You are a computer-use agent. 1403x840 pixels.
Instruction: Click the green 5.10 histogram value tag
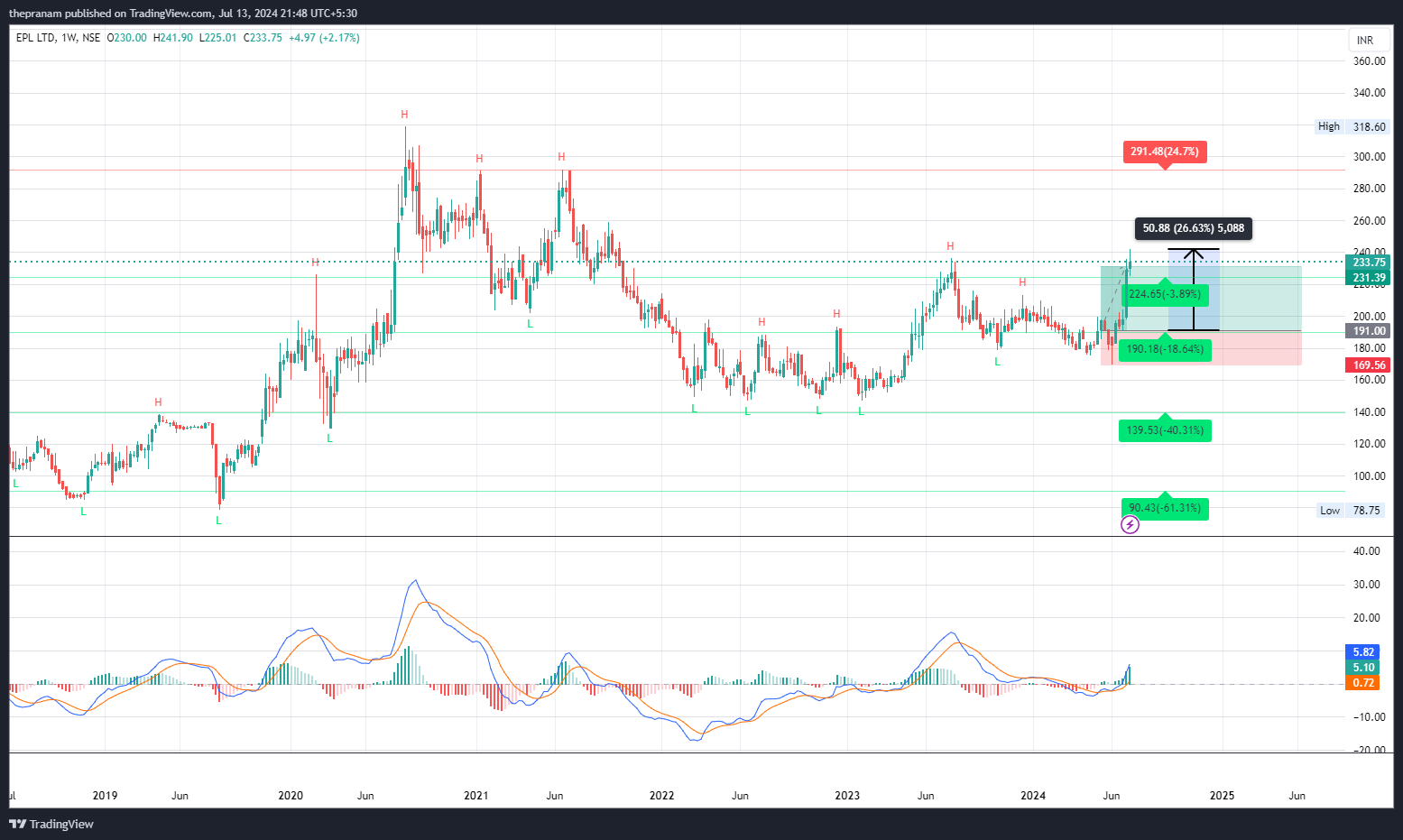[x=1363, y=668]
